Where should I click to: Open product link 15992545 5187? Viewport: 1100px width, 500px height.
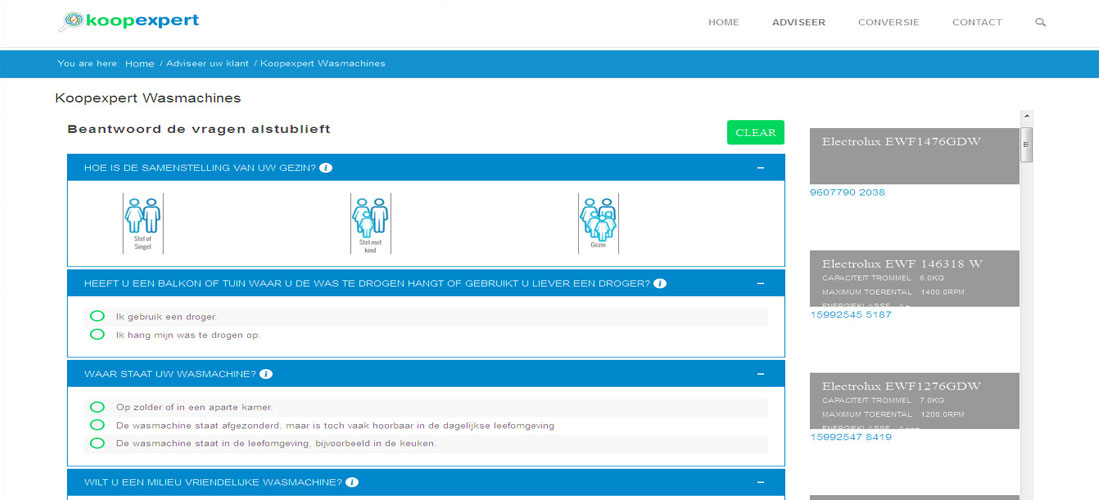850,315
